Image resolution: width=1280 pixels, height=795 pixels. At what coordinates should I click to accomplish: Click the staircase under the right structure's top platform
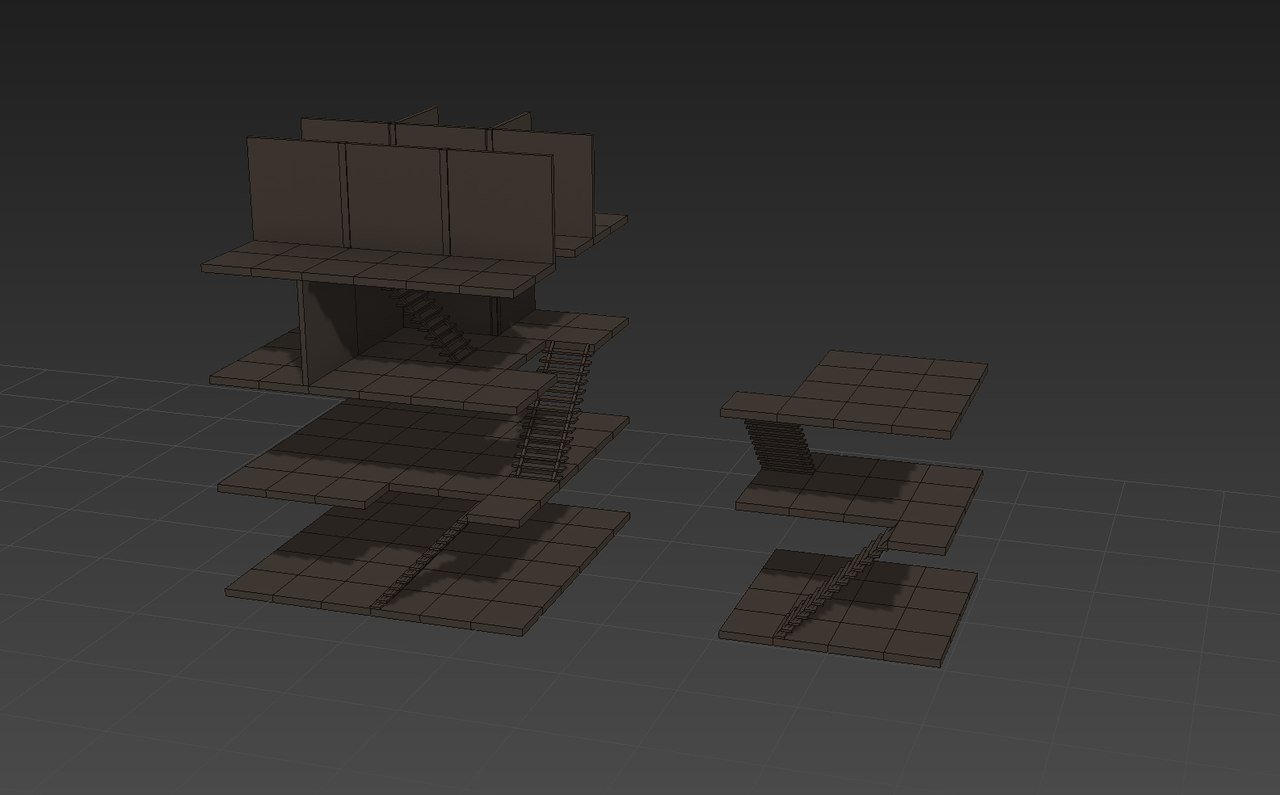(778, 445)
